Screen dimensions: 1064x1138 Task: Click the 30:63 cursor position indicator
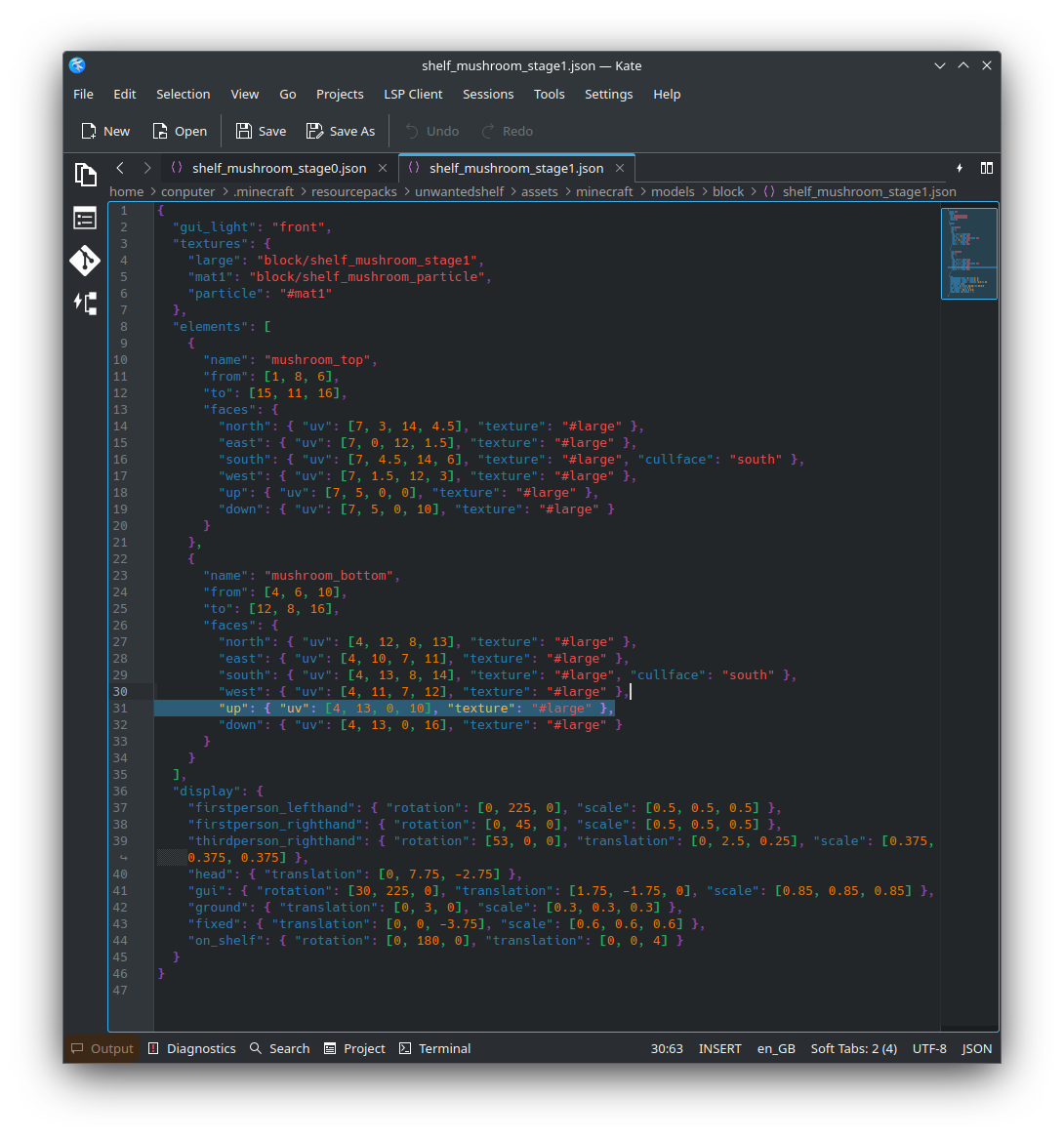[667, 1048]
